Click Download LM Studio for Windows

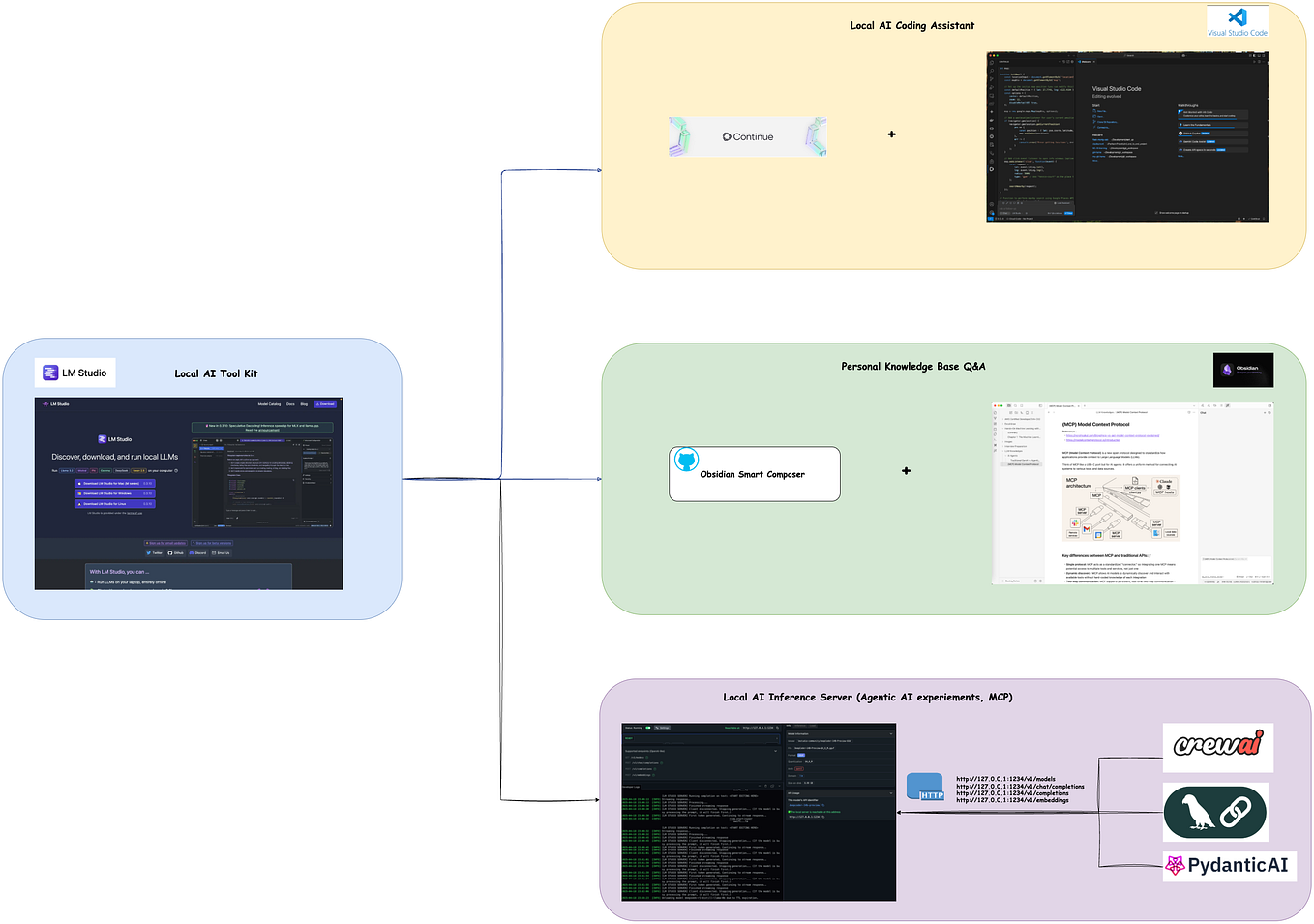[115, 493]
